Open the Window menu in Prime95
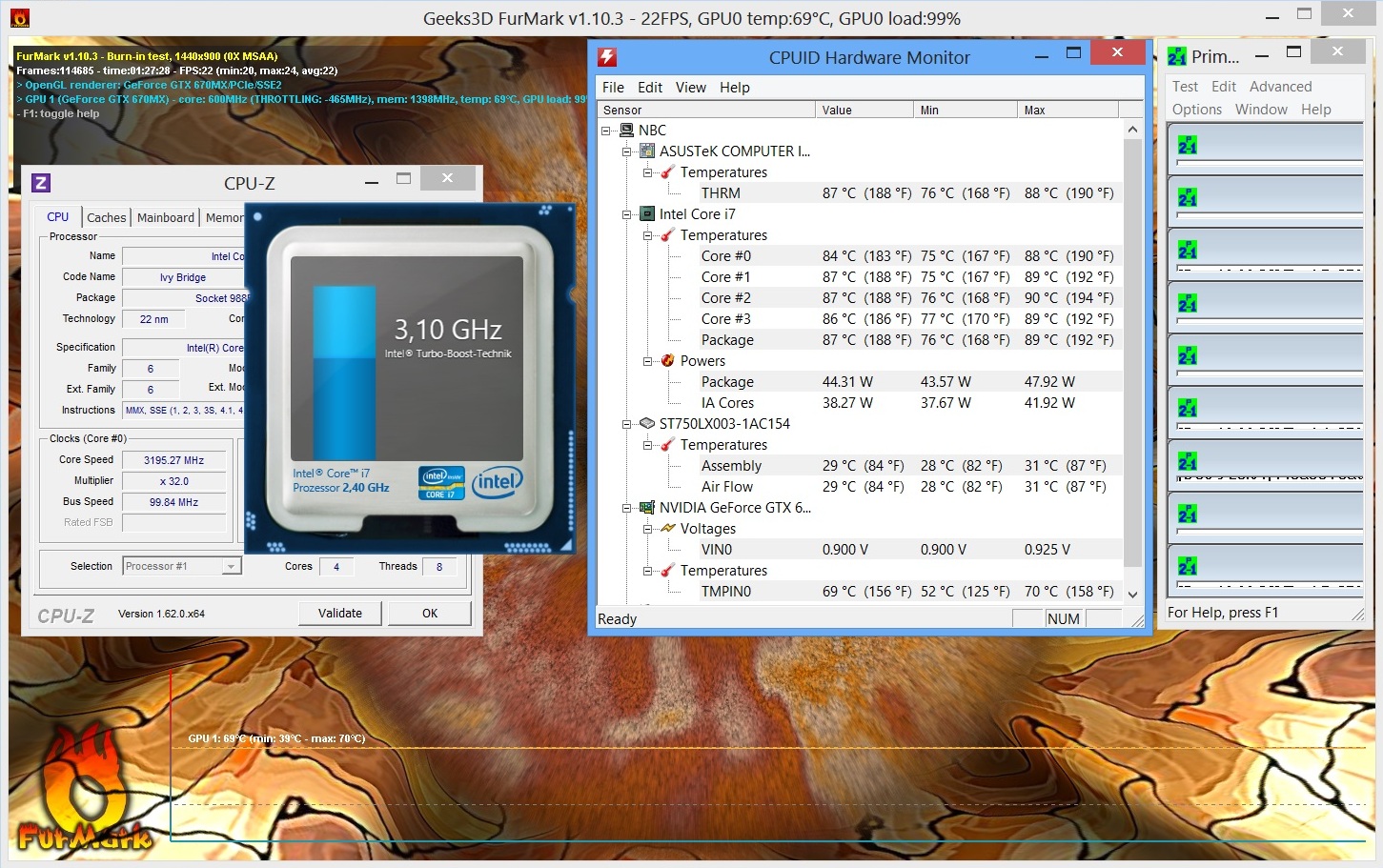The width and height of the screenshot is (1383, 868). (x=1261, y=109)
